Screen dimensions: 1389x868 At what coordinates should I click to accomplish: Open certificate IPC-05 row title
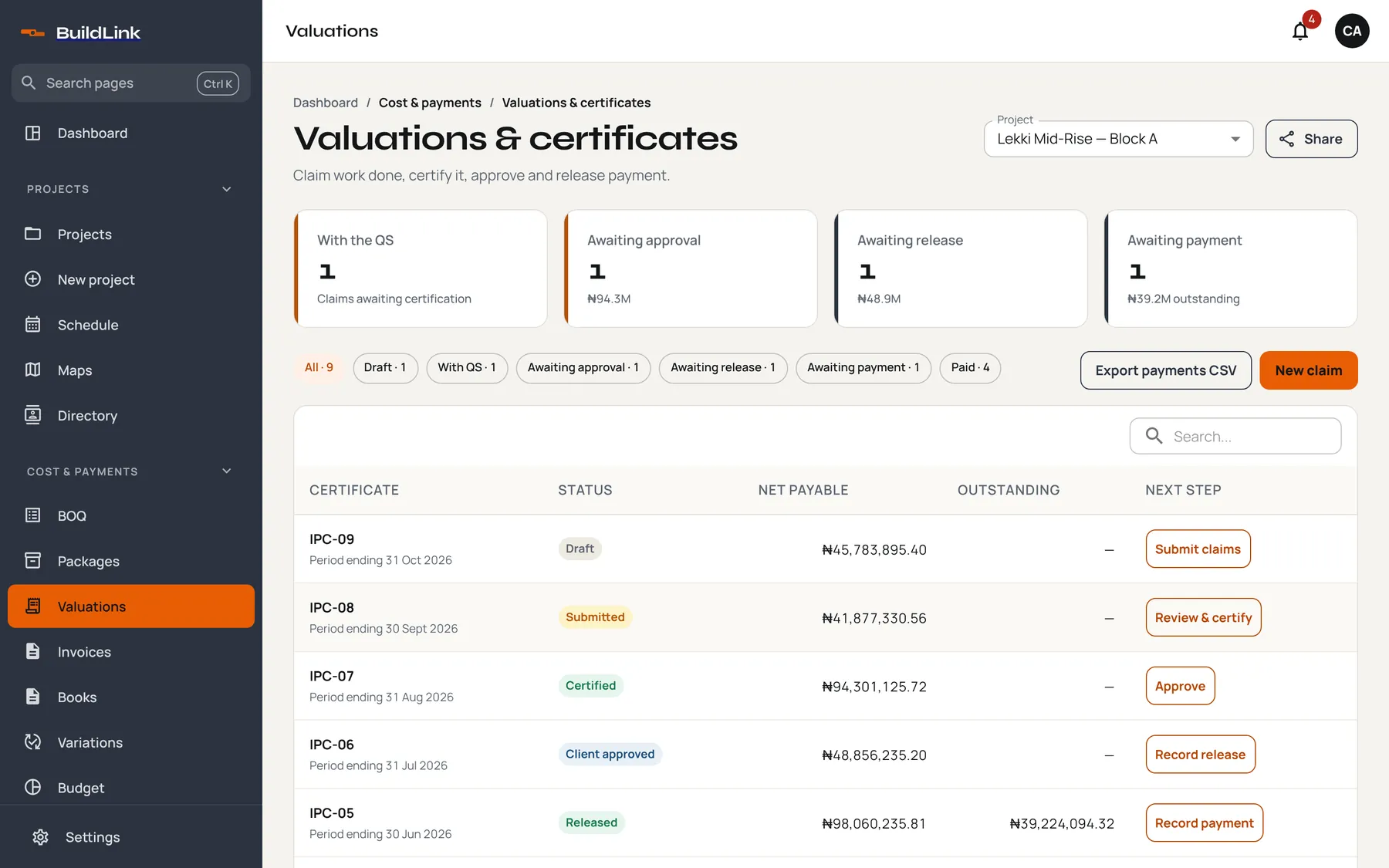click(x=332, y=813)
